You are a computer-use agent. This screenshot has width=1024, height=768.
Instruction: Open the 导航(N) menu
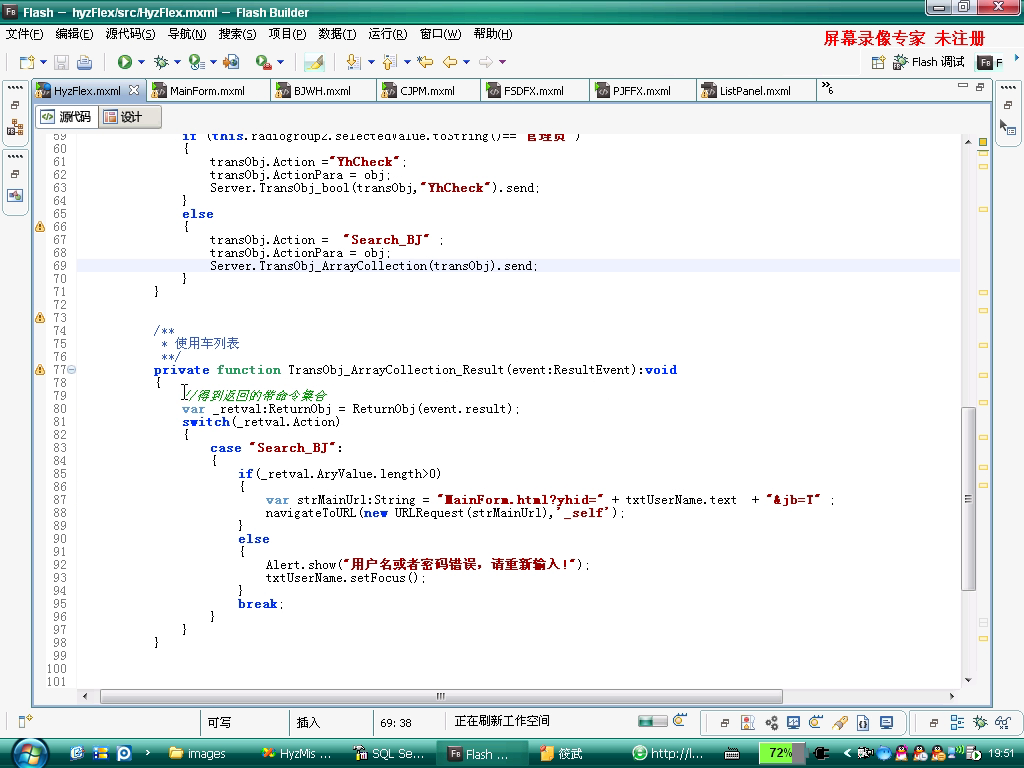pyautogui.click(x=187, y=34)
